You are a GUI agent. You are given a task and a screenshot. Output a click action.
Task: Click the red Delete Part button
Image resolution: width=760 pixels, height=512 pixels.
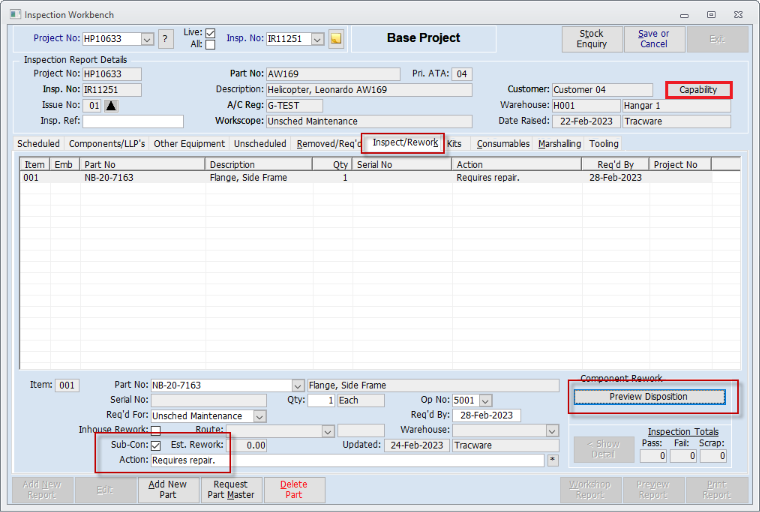click(x=294, y=489)
